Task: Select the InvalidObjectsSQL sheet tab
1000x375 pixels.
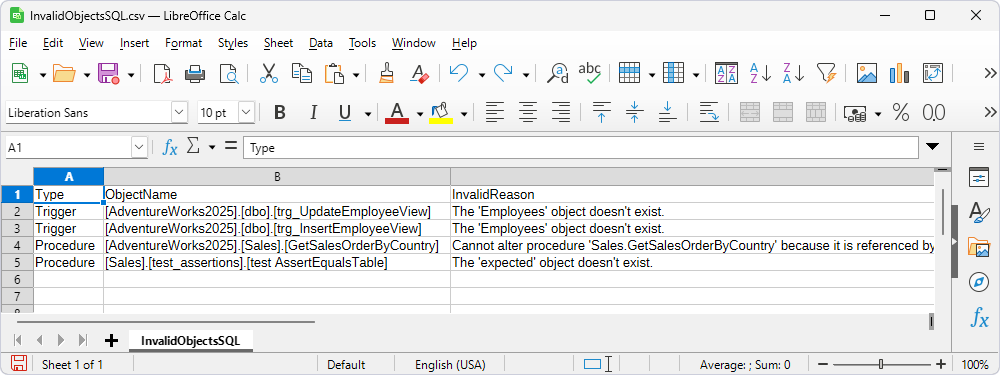Action: [191, 341]
